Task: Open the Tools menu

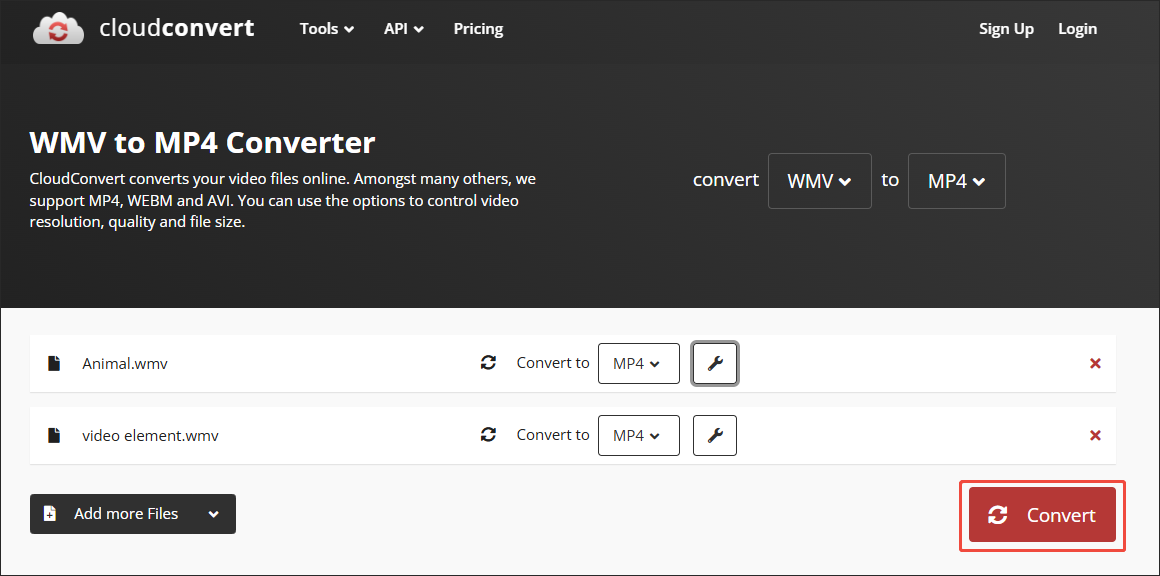Action: (326, 29)
